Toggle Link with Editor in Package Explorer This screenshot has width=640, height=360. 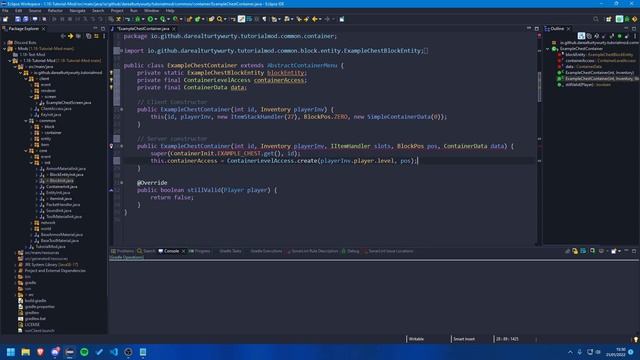click(96, 36)
